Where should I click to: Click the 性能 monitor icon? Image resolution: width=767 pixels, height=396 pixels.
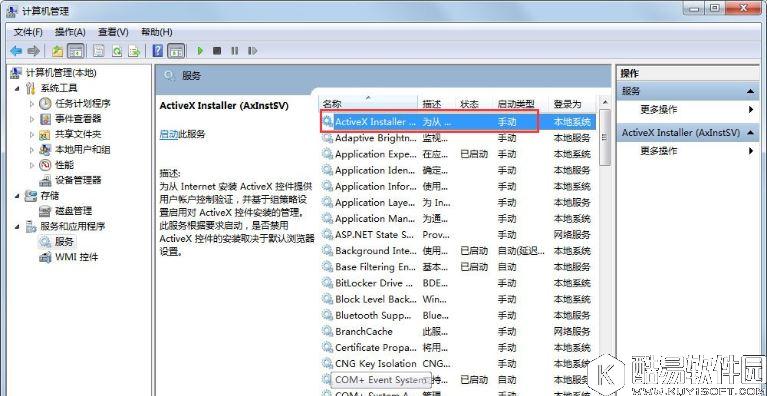[45, 165]
